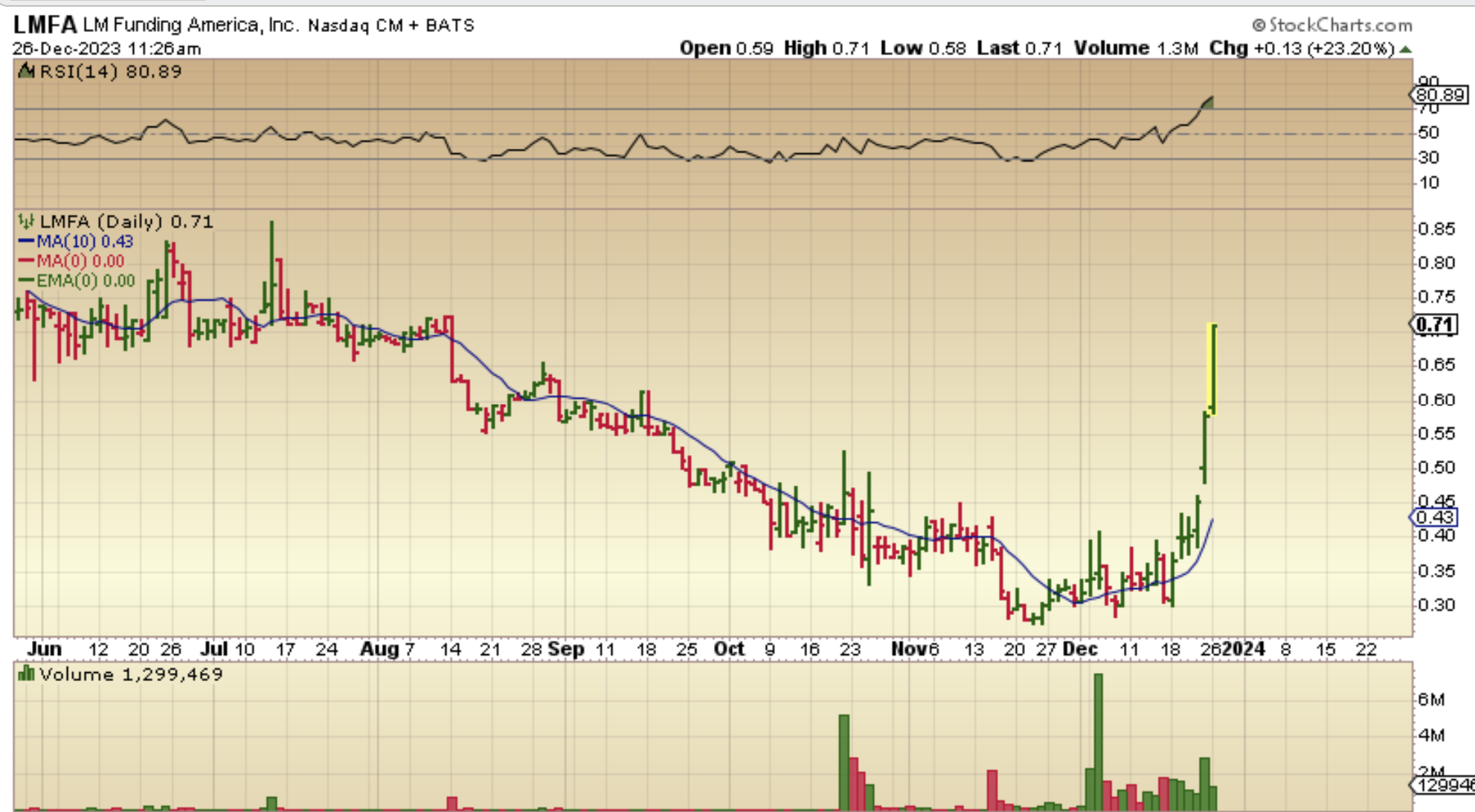Select the 0.71 last price tag
1475x812 pixels.
click(1434, 325)
